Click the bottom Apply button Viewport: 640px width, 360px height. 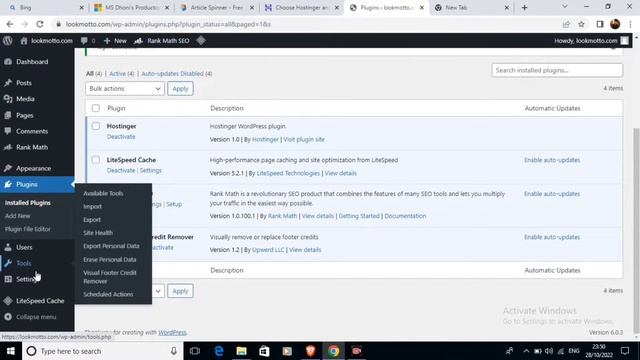[180, 291]
